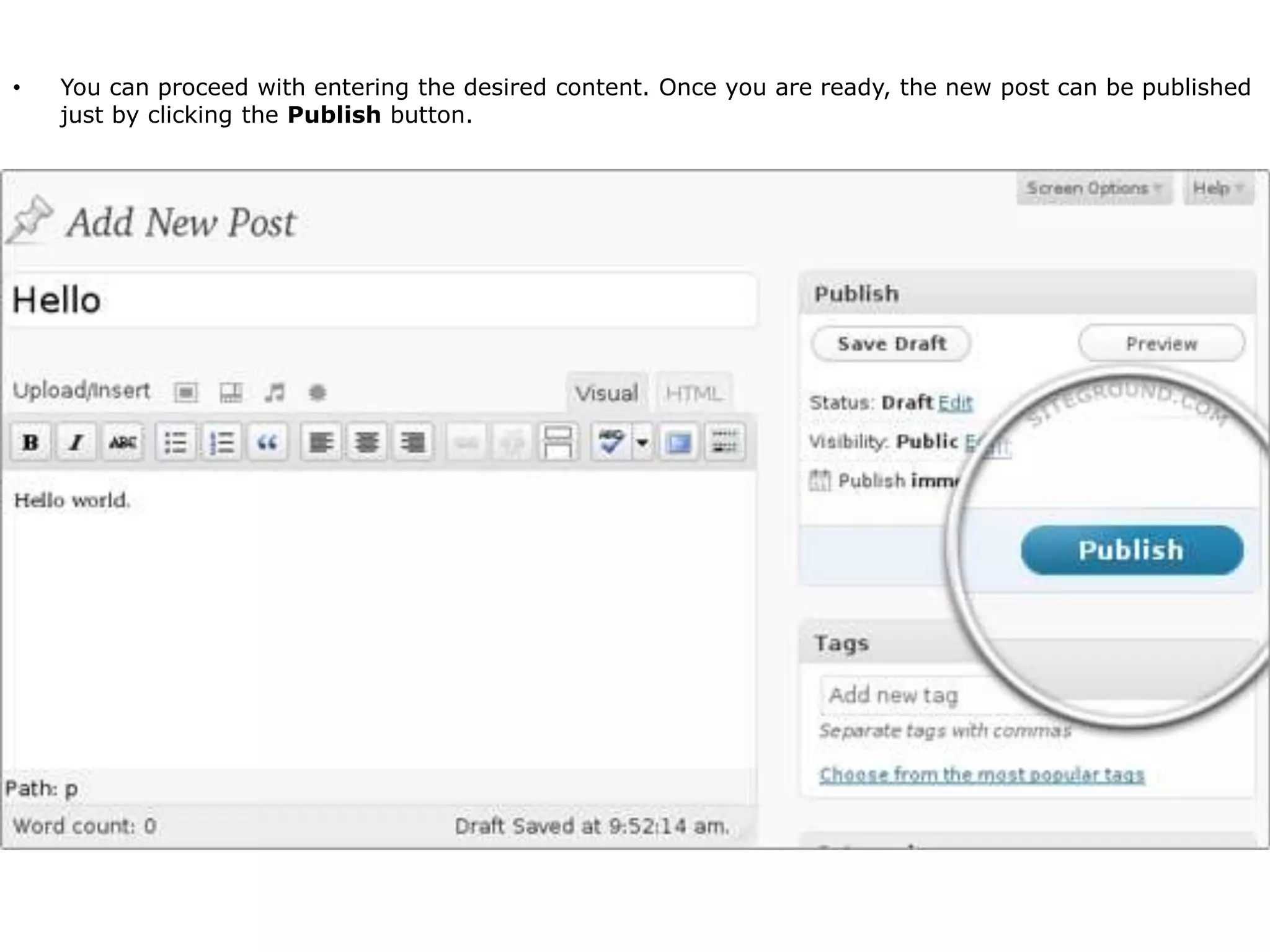Apply italic formatting

[76, 442]
